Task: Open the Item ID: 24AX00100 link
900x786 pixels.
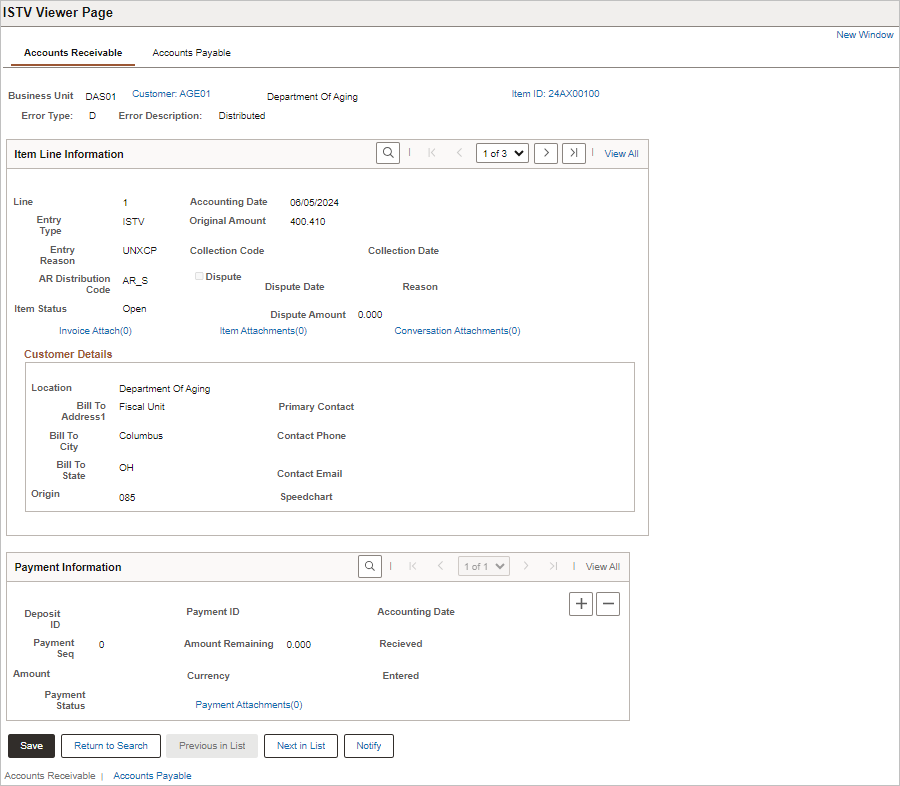Action: tap(555, 94)
